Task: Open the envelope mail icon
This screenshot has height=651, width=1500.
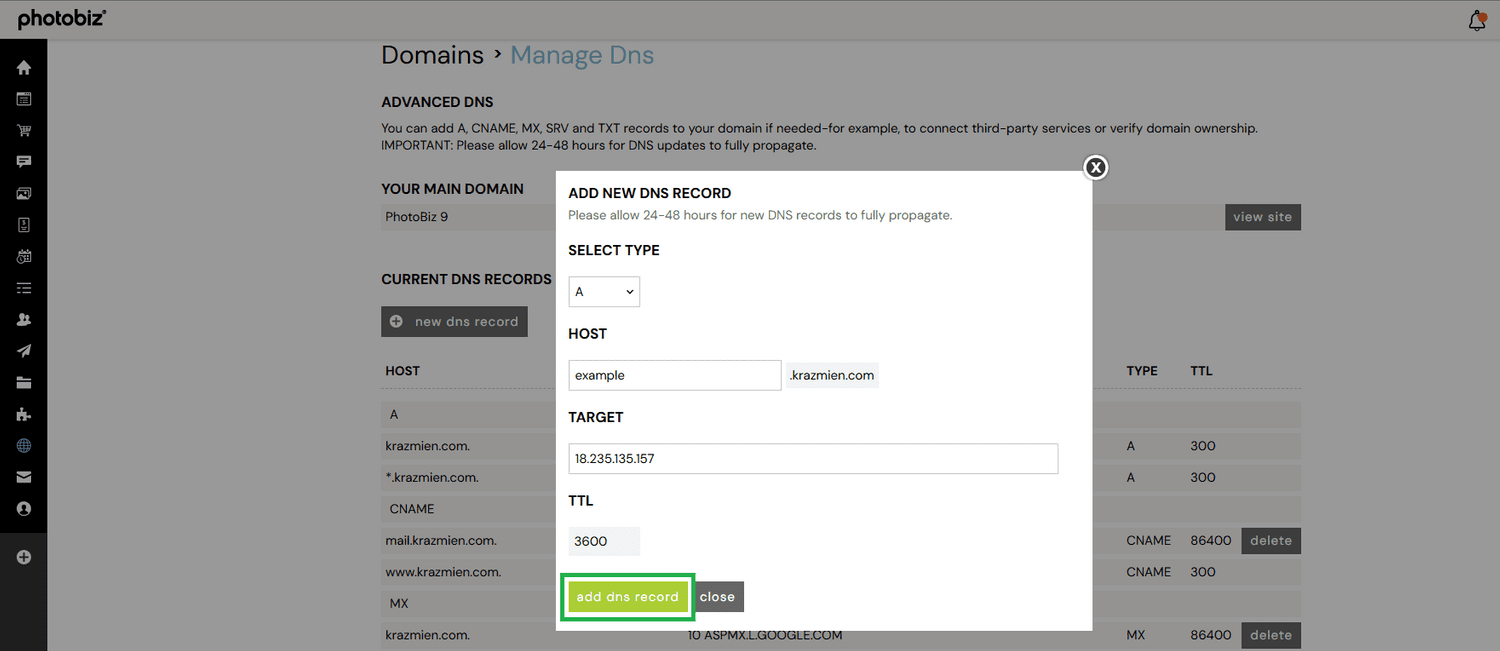Action: point(24,477)
